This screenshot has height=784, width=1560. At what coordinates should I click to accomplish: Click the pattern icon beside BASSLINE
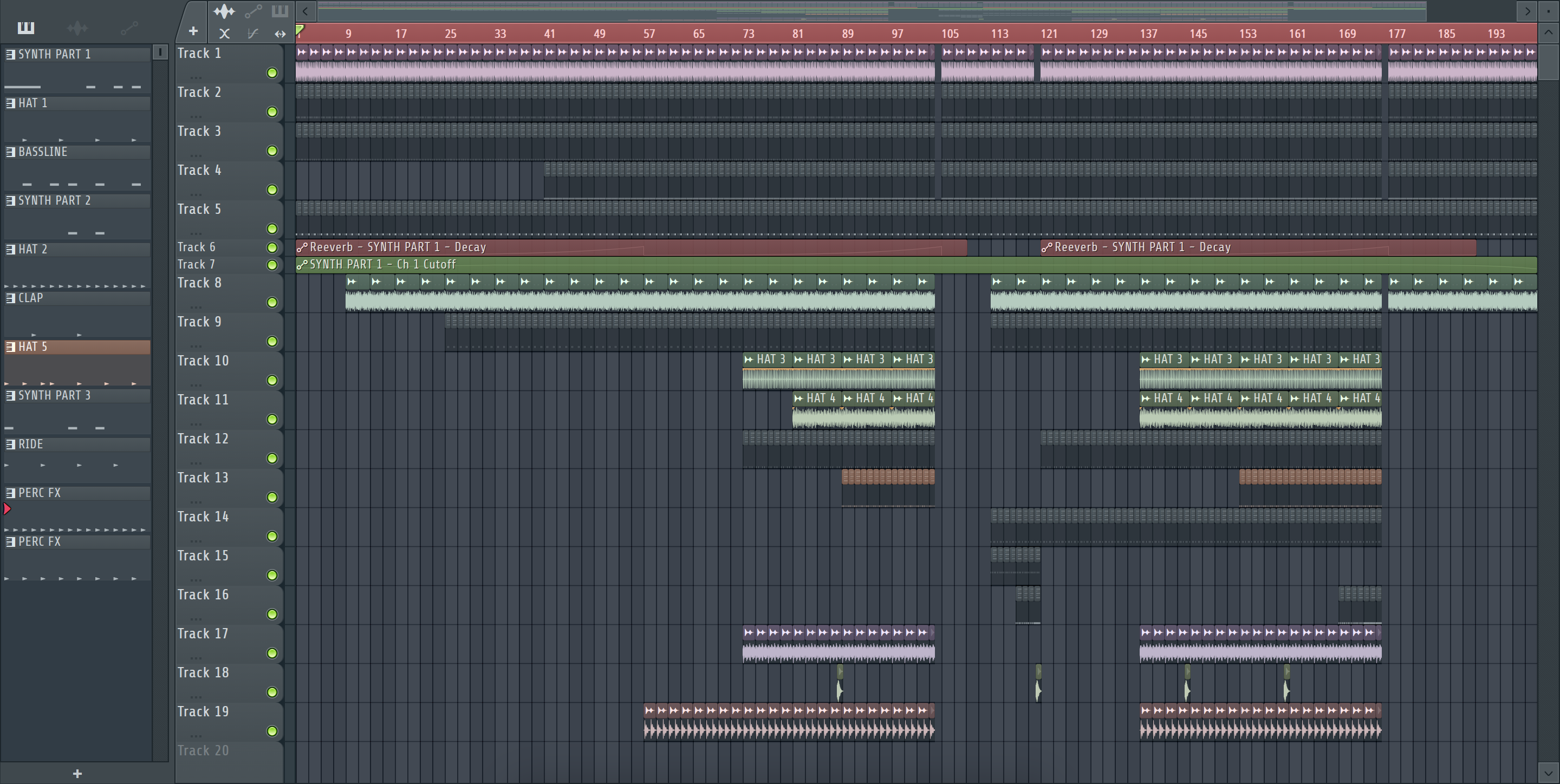point(10,152)
